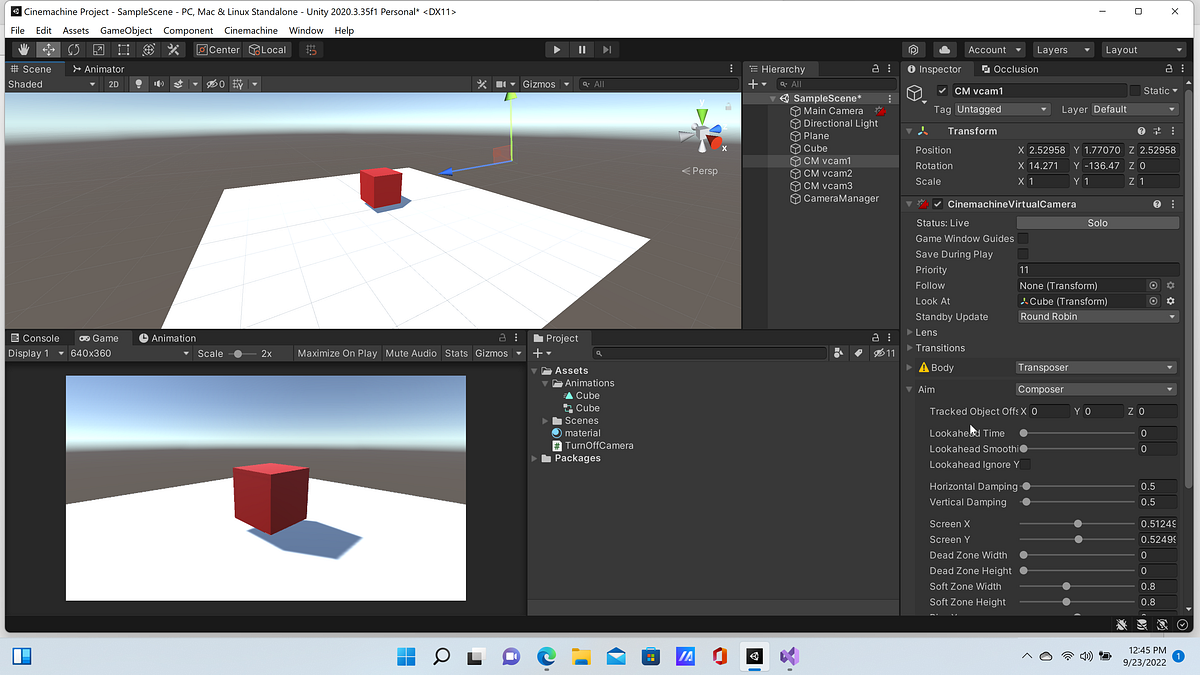Open Transform component help icon
The width and height of the screenshot is (1200, 675).
1141,131
